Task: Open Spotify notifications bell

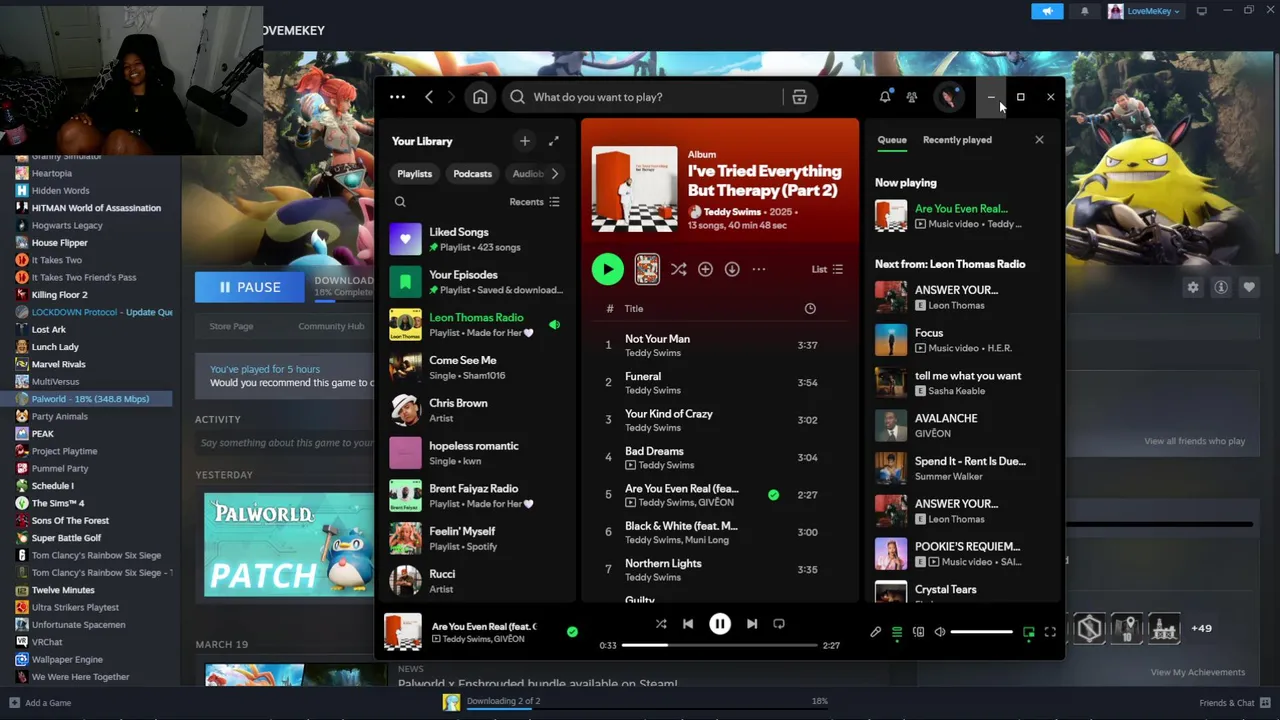Action: point(885,97)
